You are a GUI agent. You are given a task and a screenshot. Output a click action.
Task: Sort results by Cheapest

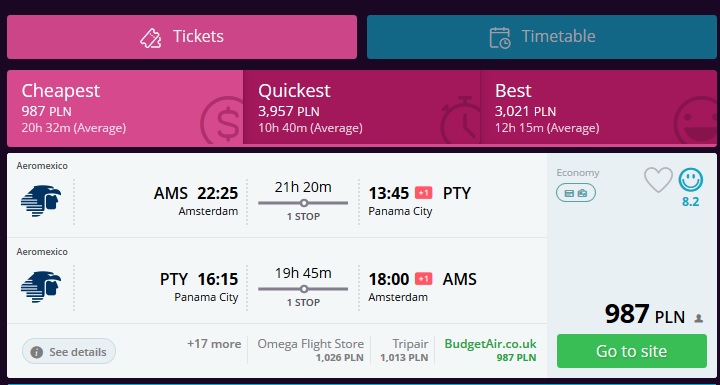(x=125, y=108)
